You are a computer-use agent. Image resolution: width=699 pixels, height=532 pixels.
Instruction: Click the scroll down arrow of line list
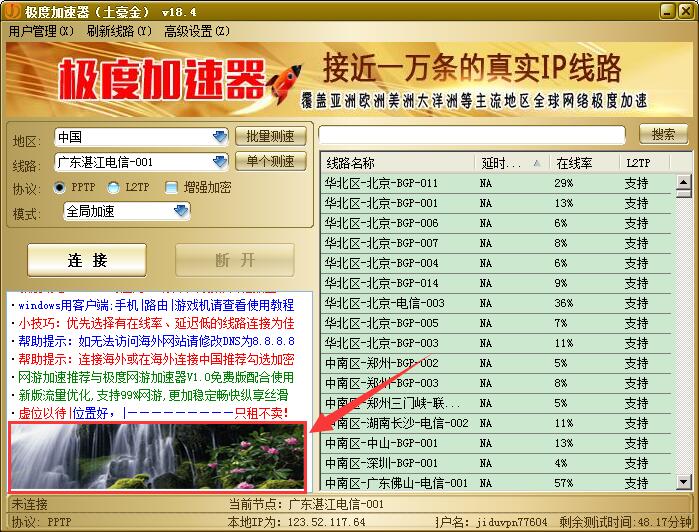(x=683, y=482)
